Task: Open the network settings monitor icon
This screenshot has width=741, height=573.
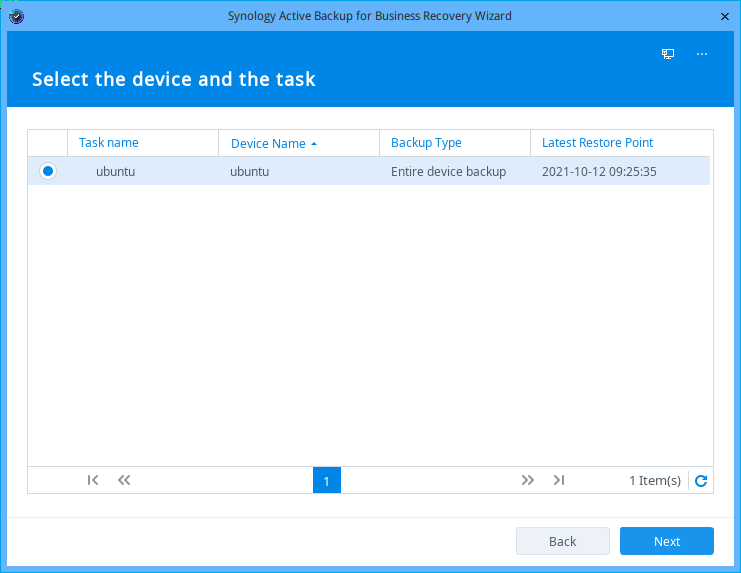Action: (x=668, y=54)
